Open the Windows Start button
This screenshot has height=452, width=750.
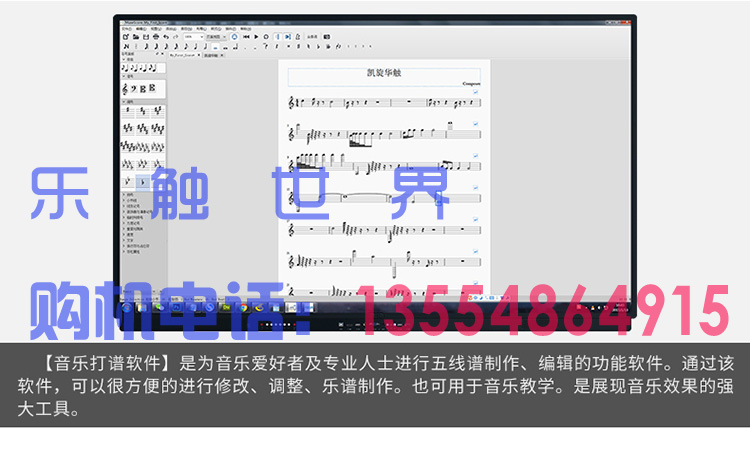[x=127, y=308]
